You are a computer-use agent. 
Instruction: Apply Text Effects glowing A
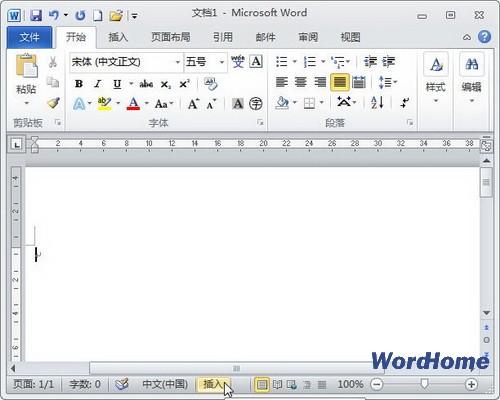[79, 104]
